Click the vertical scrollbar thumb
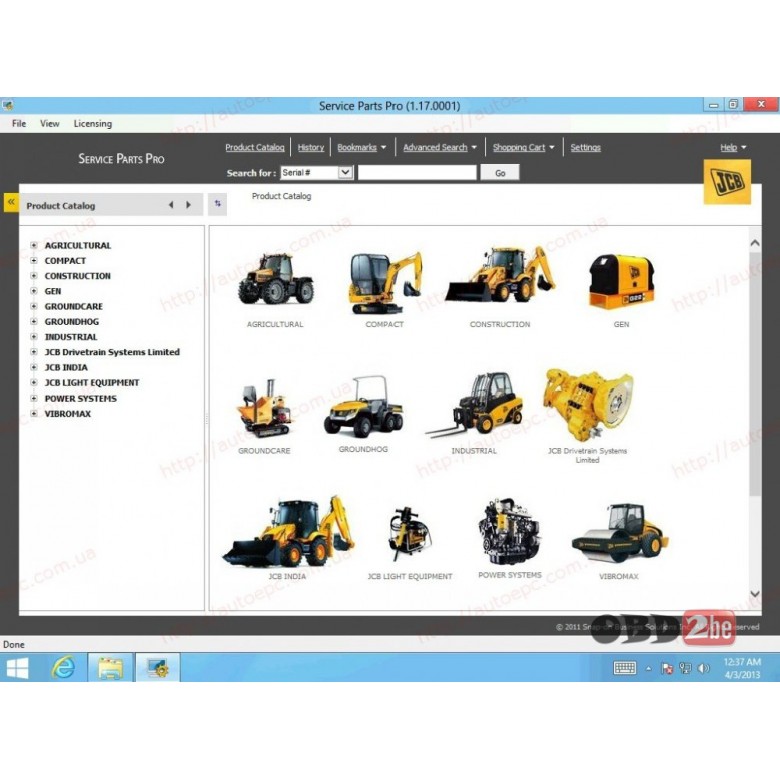 coord(755,373)
